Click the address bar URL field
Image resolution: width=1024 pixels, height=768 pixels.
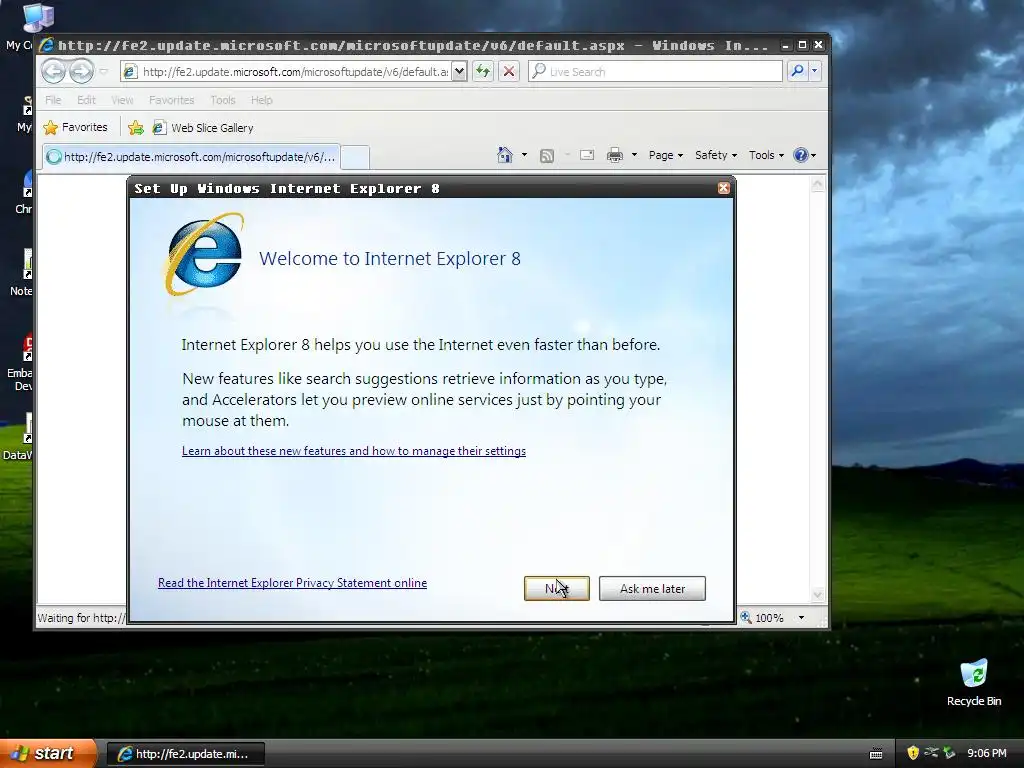295,71
